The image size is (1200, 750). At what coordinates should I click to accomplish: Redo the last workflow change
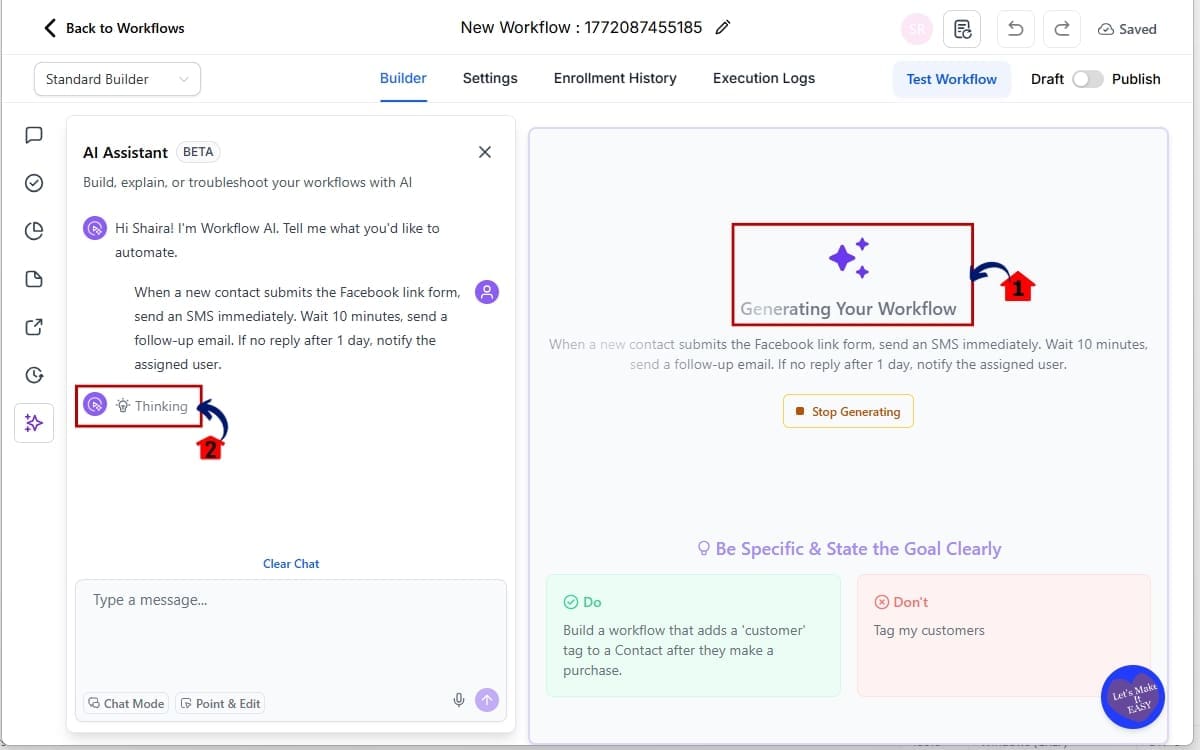pos(1061,28)
